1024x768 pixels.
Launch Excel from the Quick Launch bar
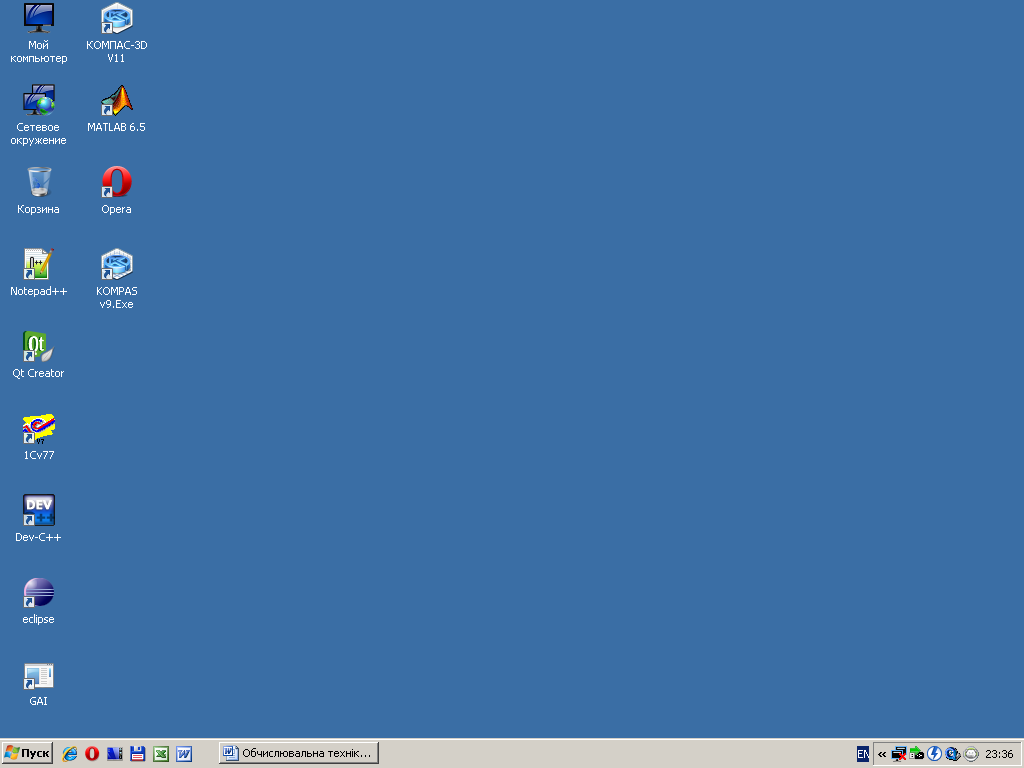click(x=161, y=754)
